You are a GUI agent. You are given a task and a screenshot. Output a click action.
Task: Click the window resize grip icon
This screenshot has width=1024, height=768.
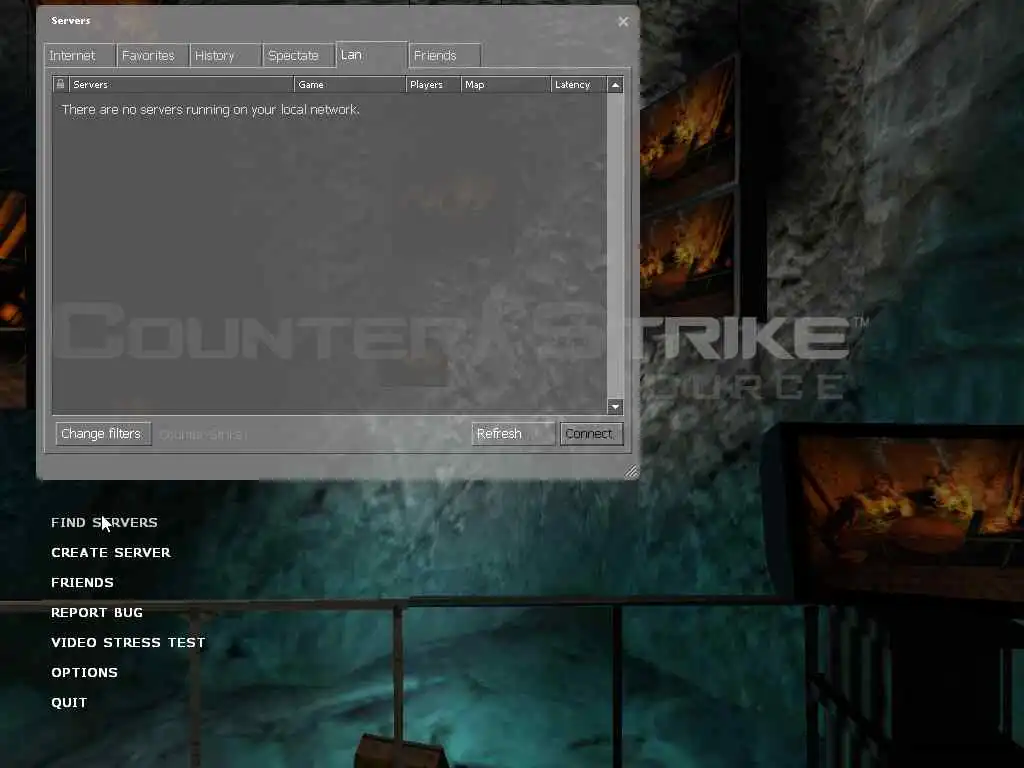[x=631, y=472]
